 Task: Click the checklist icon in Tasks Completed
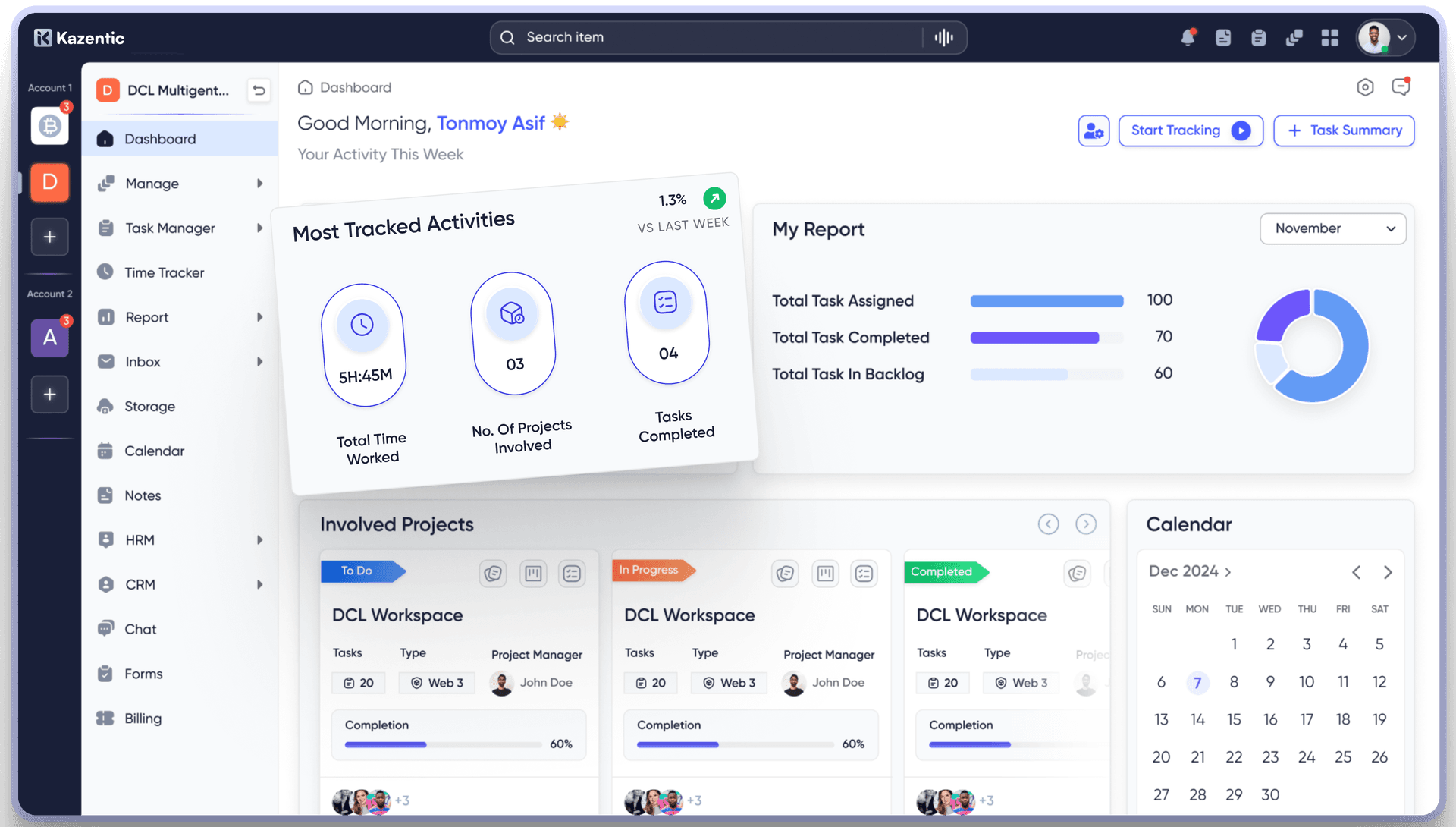point(665,302)
